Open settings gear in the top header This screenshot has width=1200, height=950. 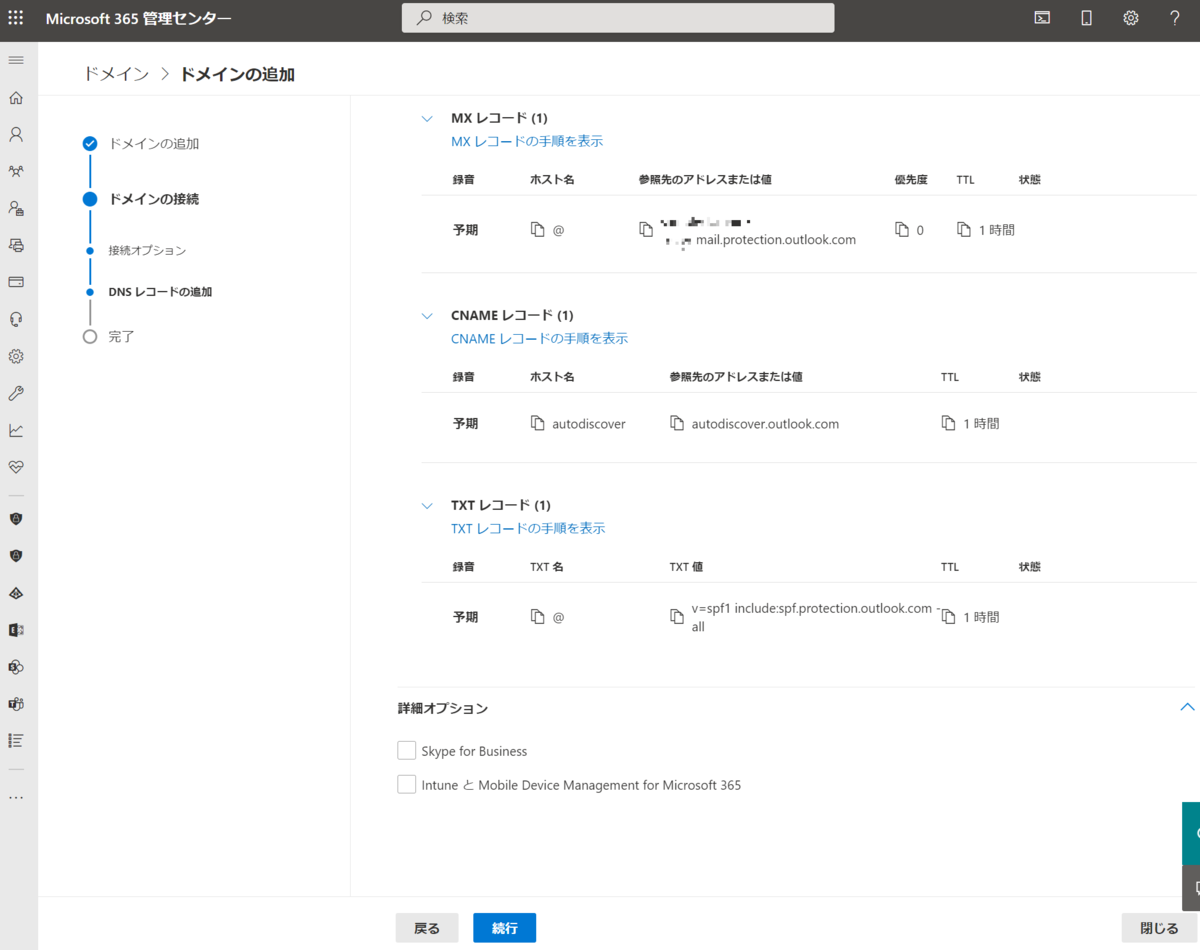[x=1130, y=18]
